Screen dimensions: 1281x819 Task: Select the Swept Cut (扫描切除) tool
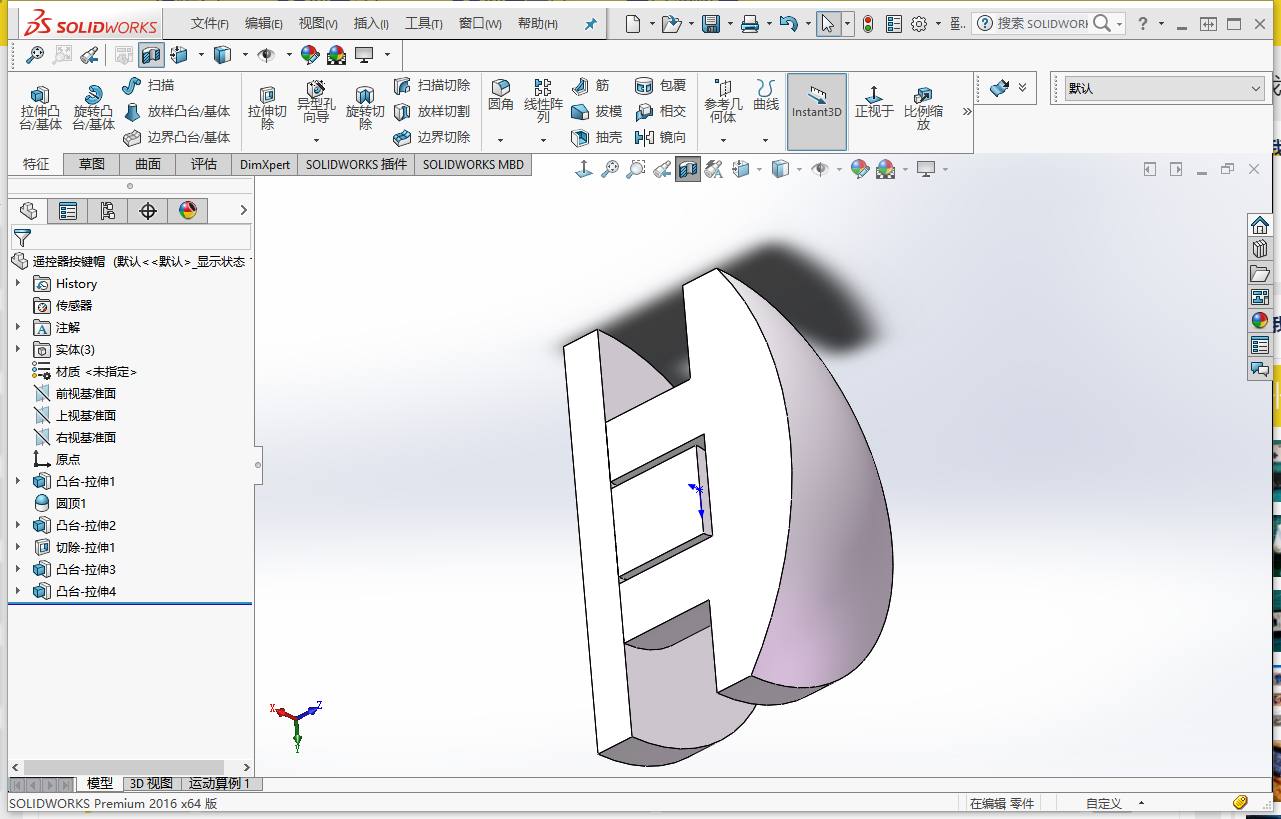click(431, 86)
